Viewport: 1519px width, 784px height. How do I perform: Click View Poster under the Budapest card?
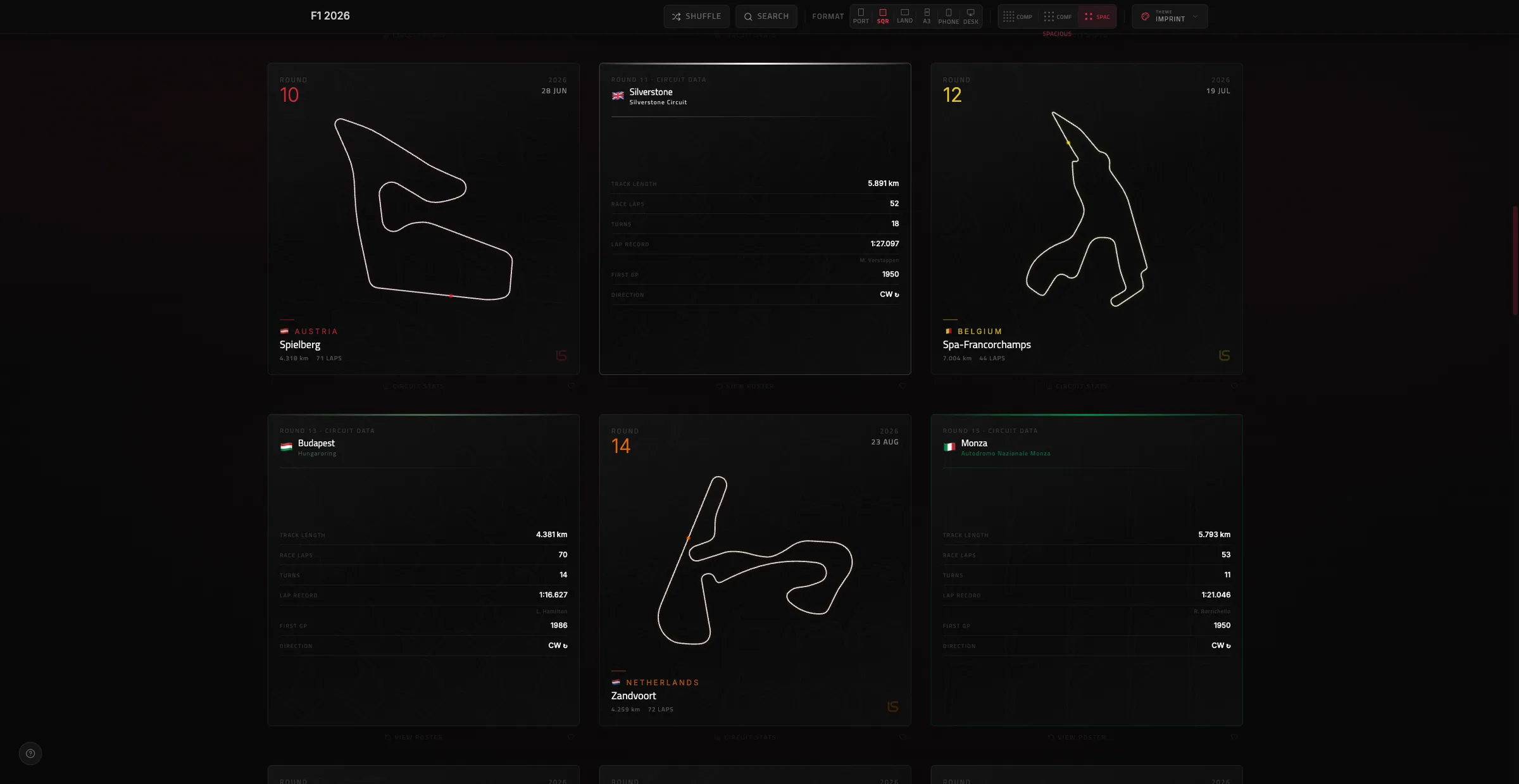(x=414, y=737)
